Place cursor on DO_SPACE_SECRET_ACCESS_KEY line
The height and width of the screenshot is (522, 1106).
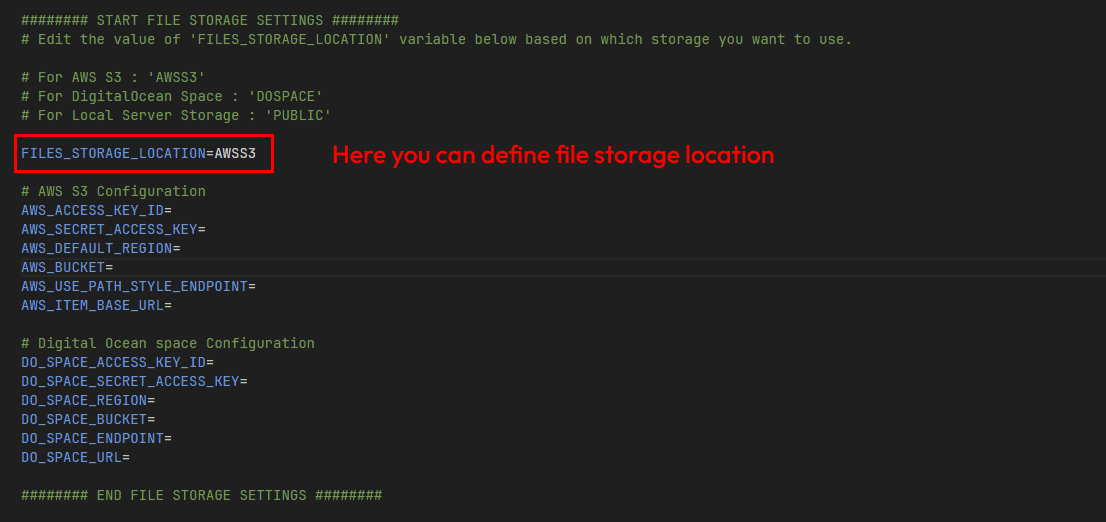coord(134,381)
